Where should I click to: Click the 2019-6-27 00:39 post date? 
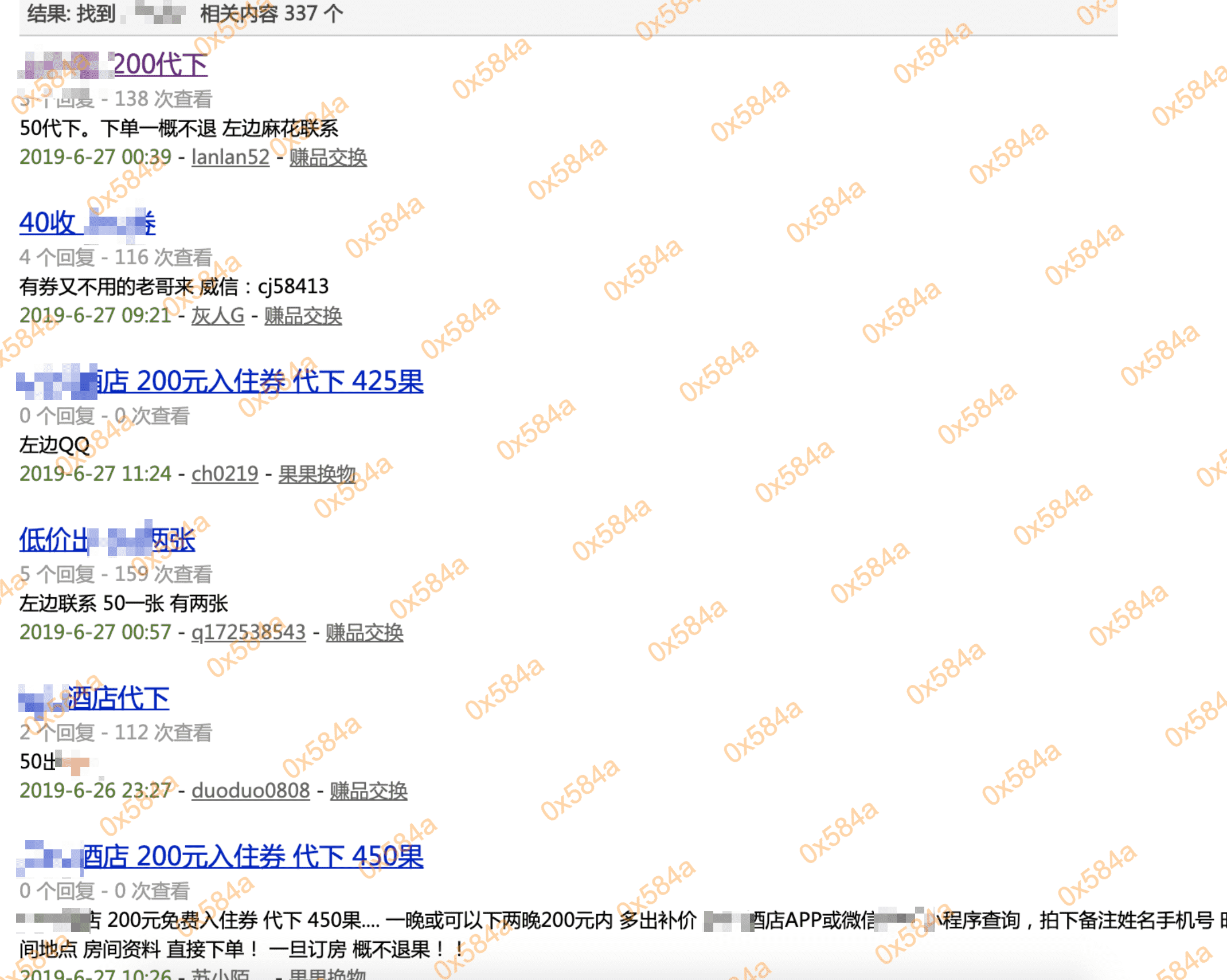click(95, 157)
